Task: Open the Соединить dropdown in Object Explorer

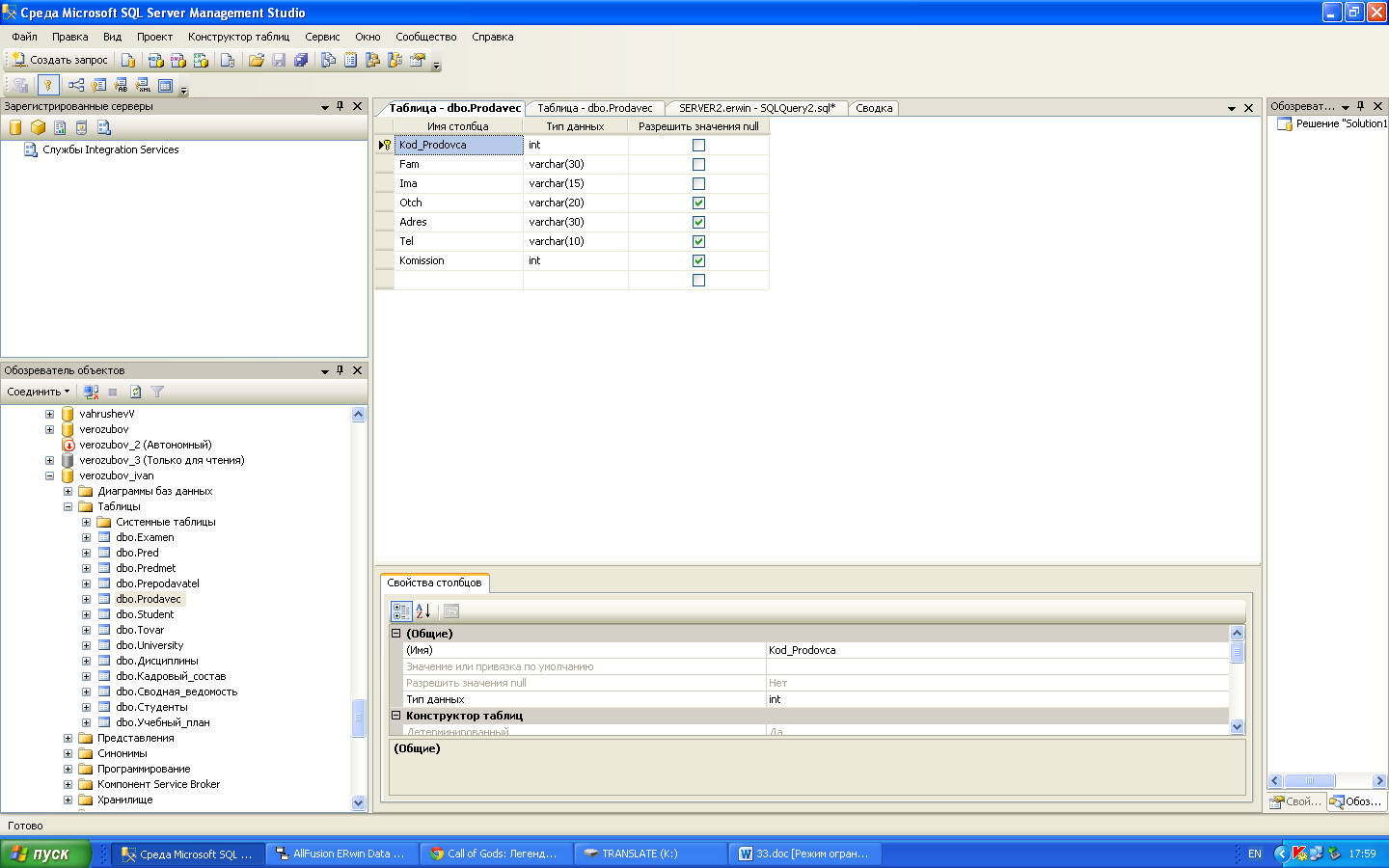Action: coord(39,392)
